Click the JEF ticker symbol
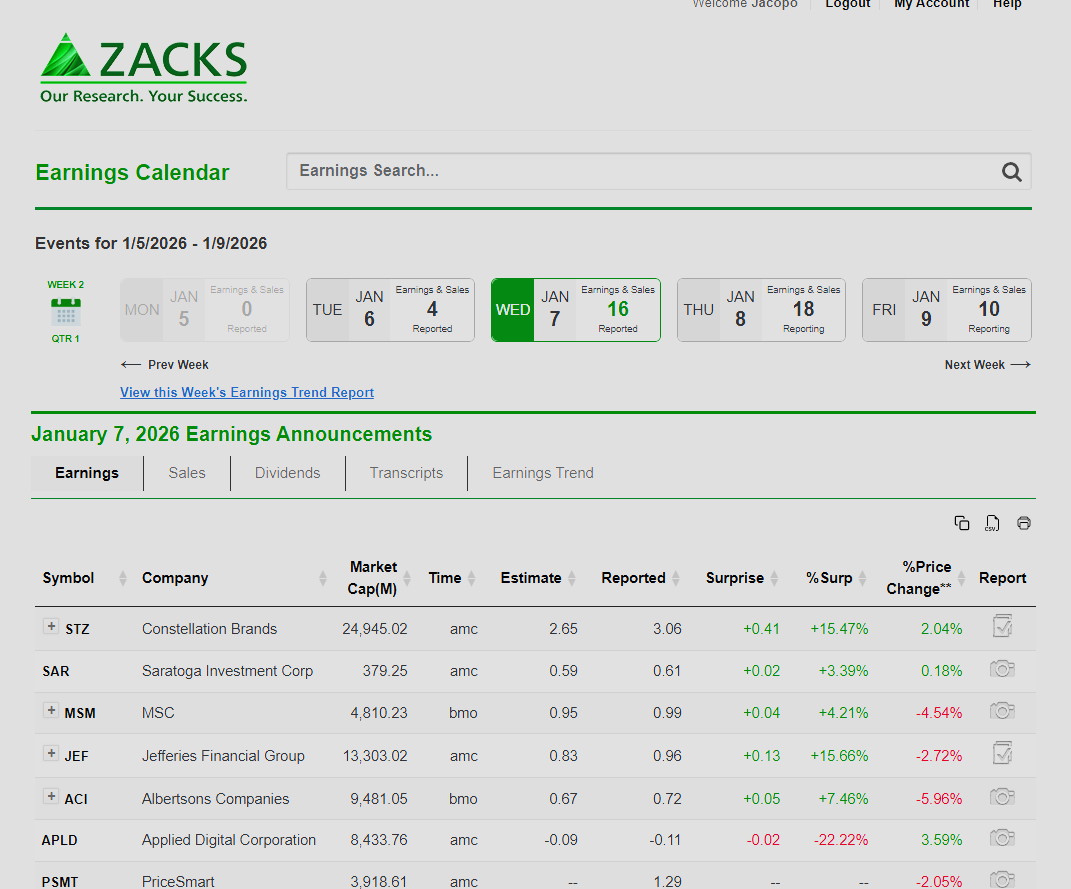The image size is (1071, 889). [x=76, y=757]
